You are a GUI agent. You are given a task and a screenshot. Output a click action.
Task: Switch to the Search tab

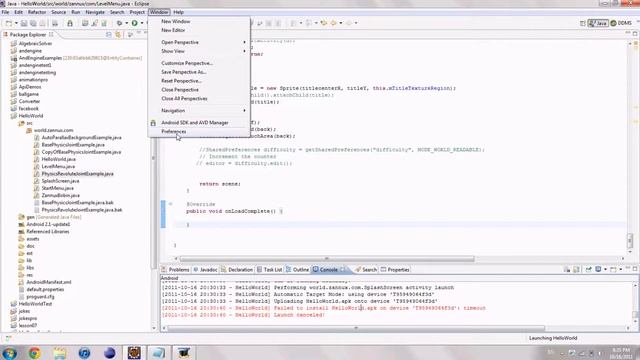366,270
